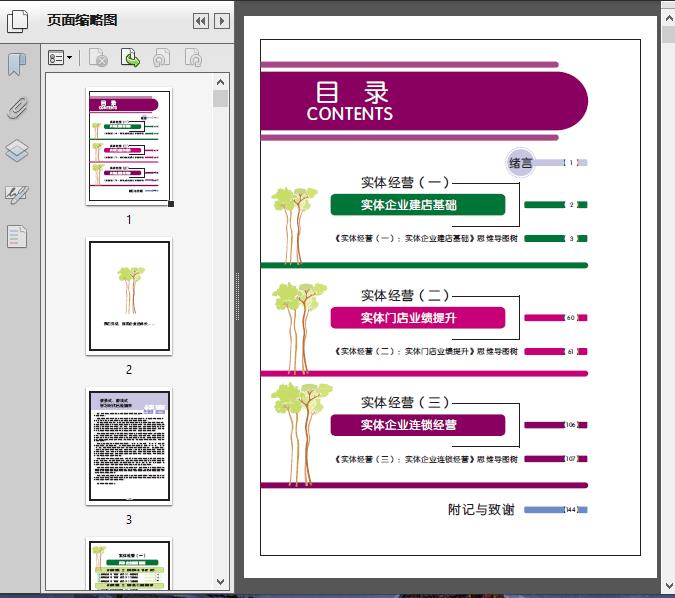The width and height of the screenshot is (675, 598).
Task: Click the extract/insert pages green arrow icon
Action: 130,58
